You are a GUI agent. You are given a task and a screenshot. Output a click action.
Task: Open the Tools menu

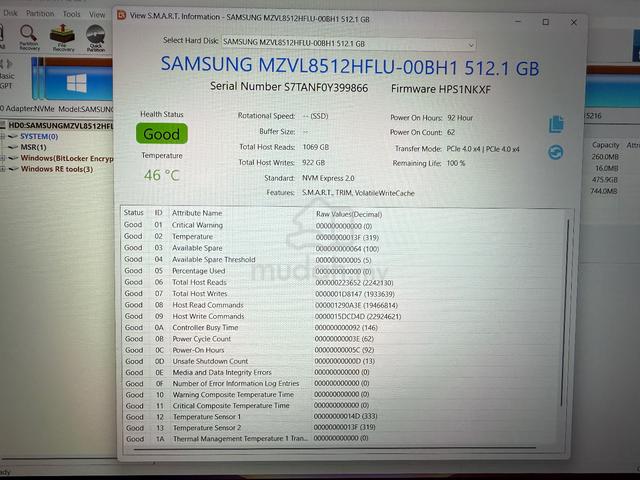tap(71, 14)
